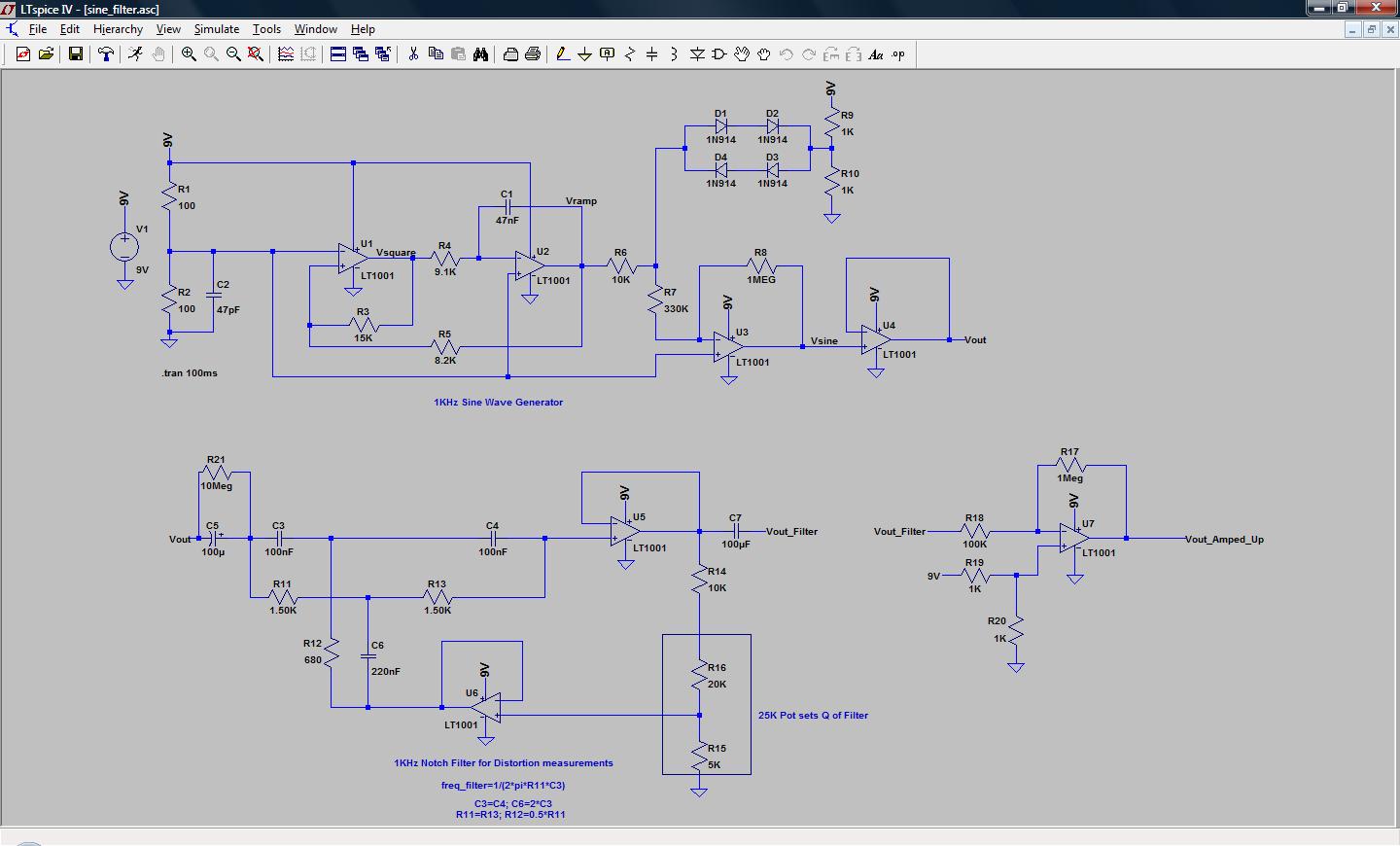Open the Hierarchy menu
The width and height of the screenshot is (1400, 846).
tap(118, 29)
